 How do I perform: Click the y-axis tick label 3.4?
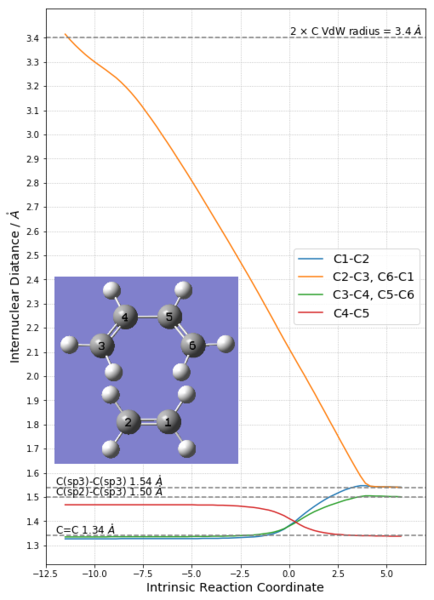point(33,38)
